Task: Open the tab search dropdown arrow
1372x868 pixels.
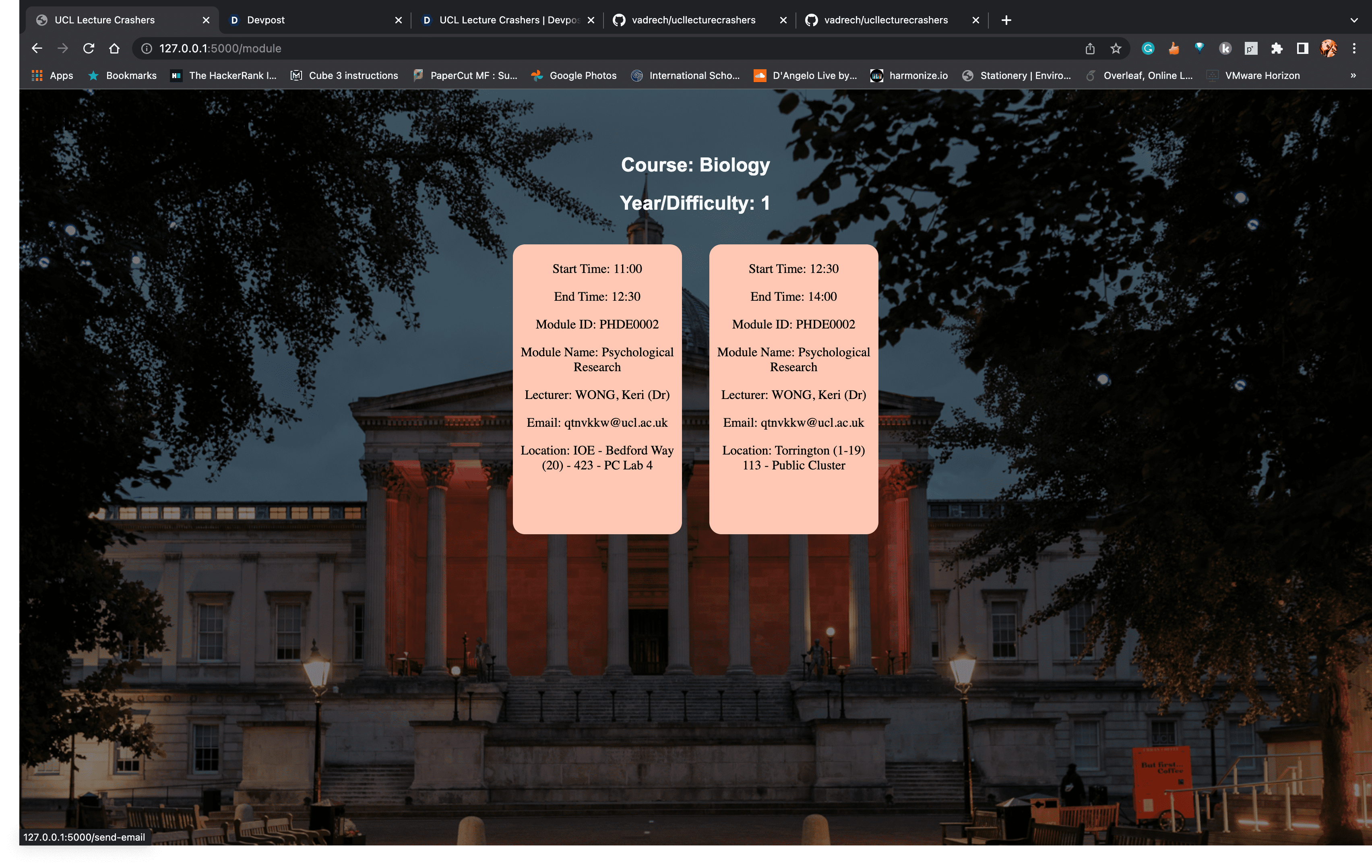Action: pyautogui.click(x=1354, y=20)
